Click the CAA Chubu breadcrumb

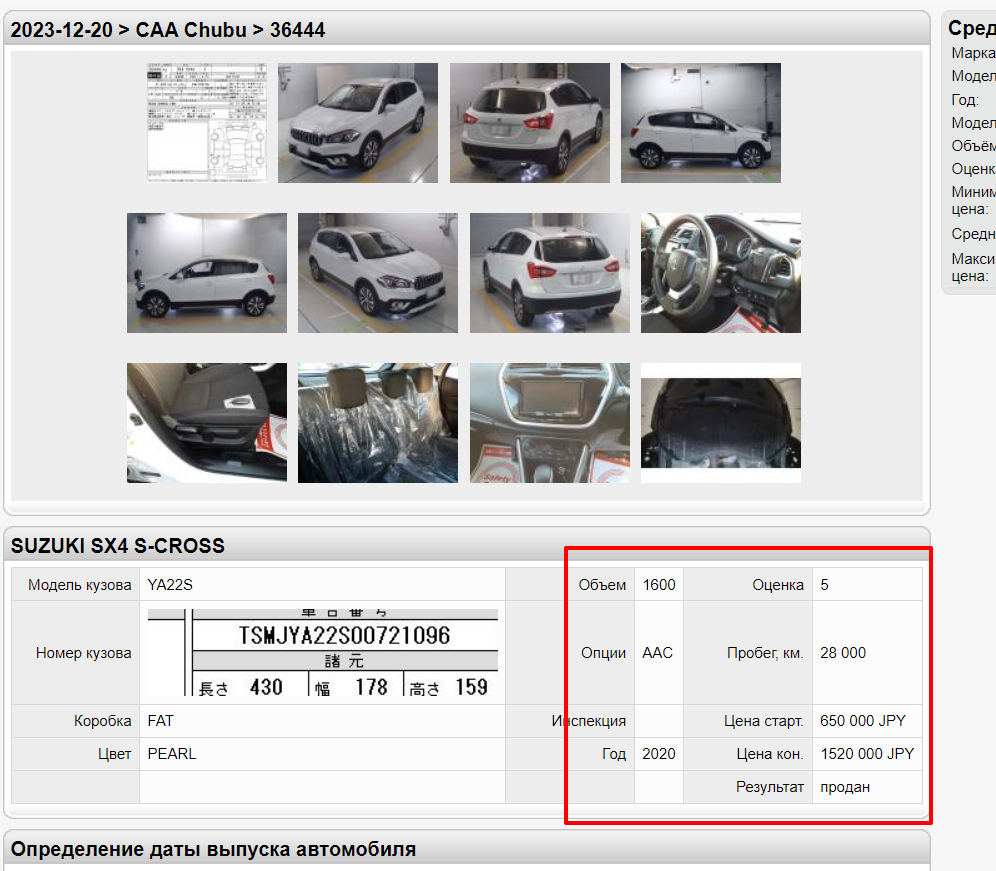(191, 30)
